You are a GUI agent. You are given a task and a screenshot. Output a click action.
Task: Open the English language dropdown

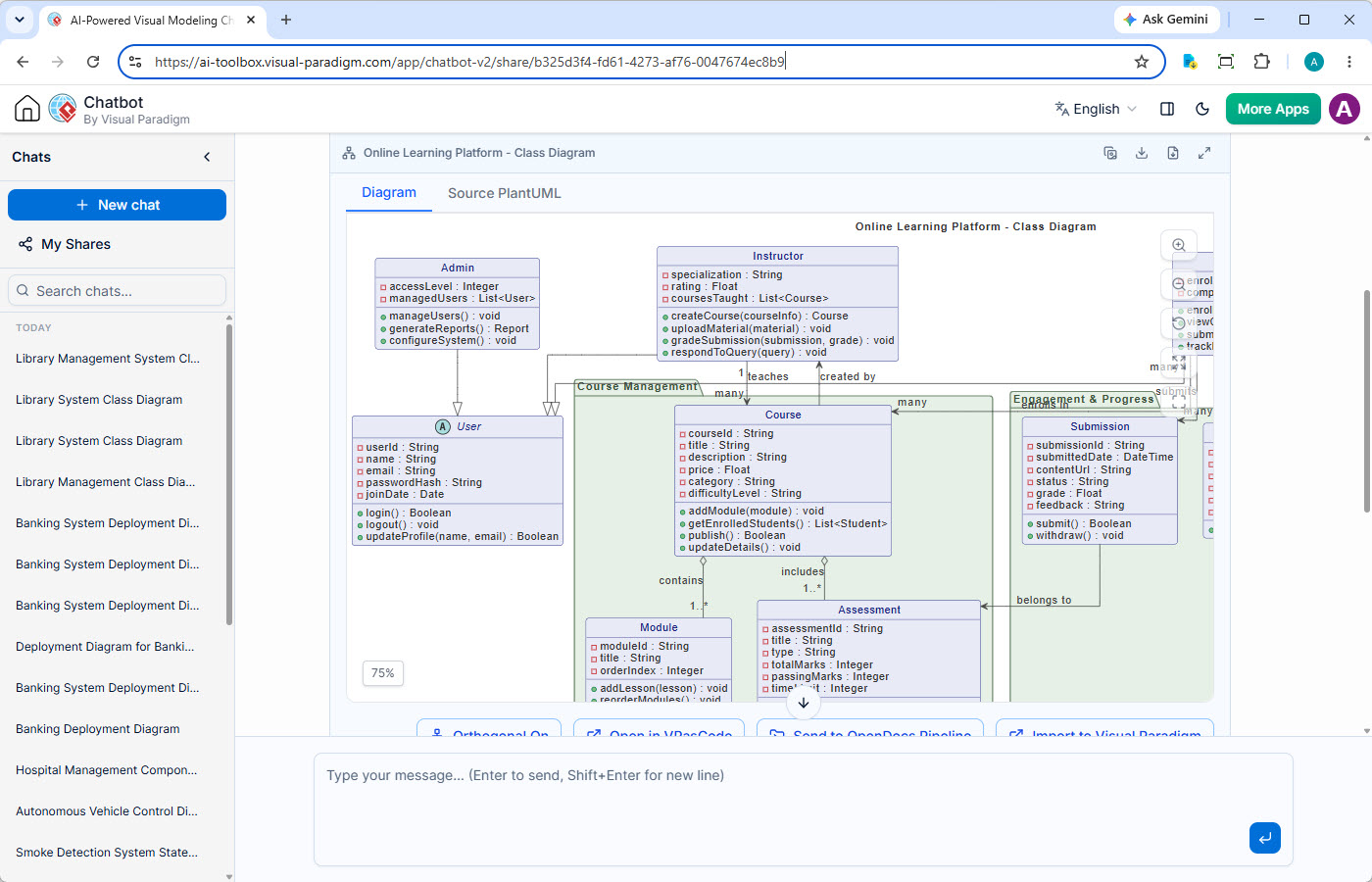tap(1096, 109)
